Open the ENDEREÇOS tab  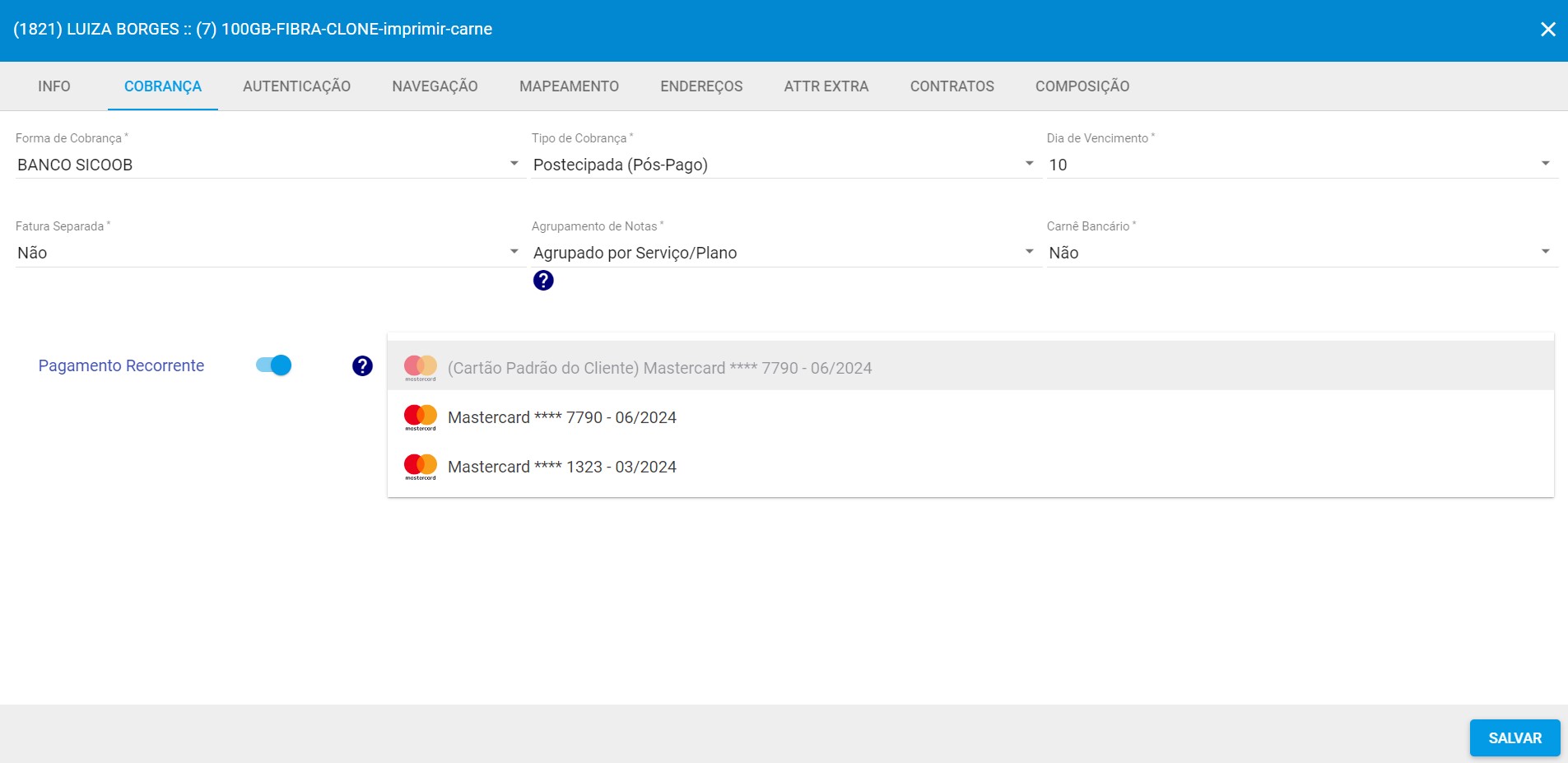point(701,86)
